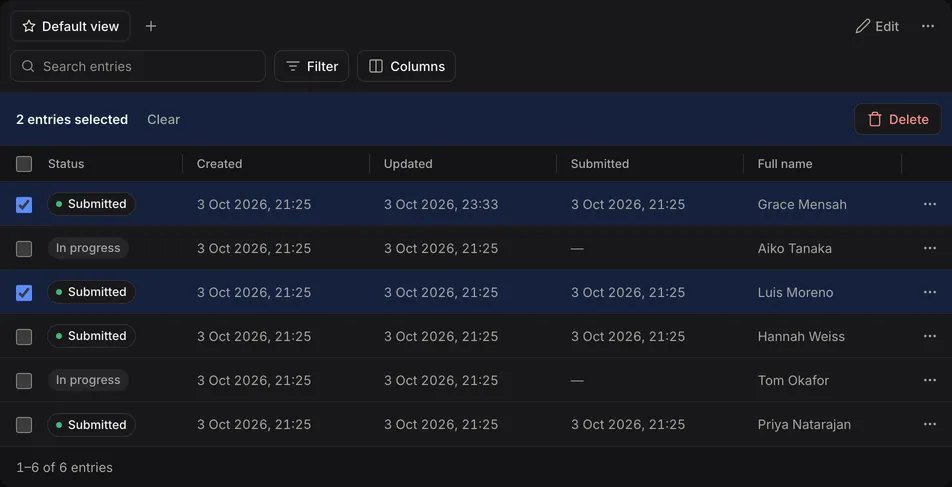The image size is (952, 487).
Task: Check the Aiko Tanaka row checkbox
Action: point(24,249)
